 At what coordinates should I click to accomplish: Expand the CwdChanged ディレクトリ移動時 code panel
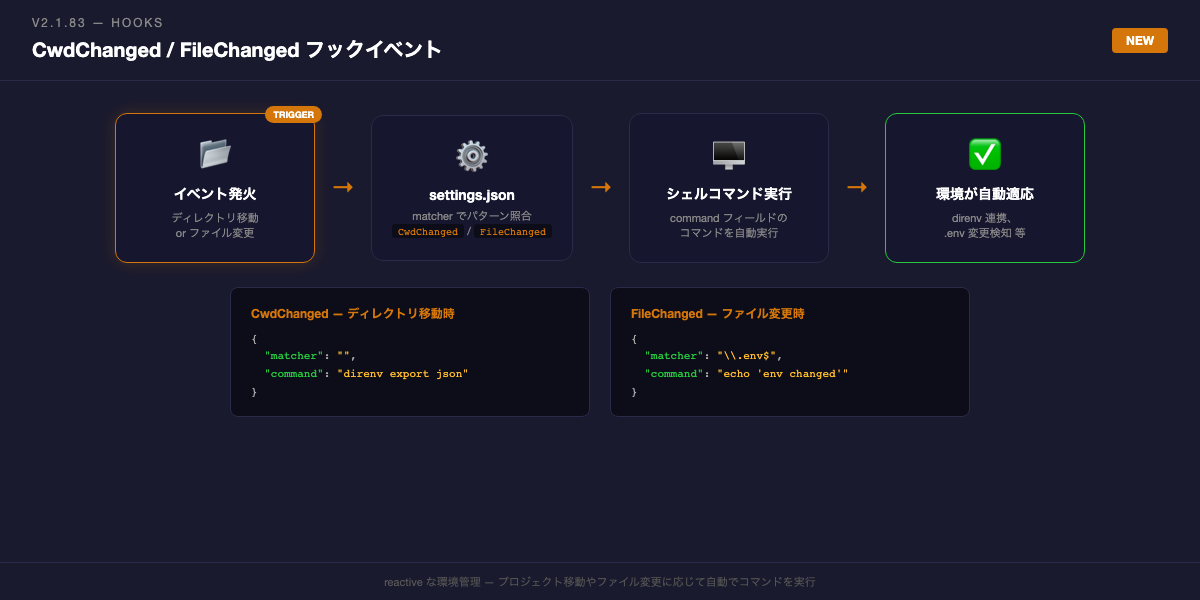tap(410, 352)
